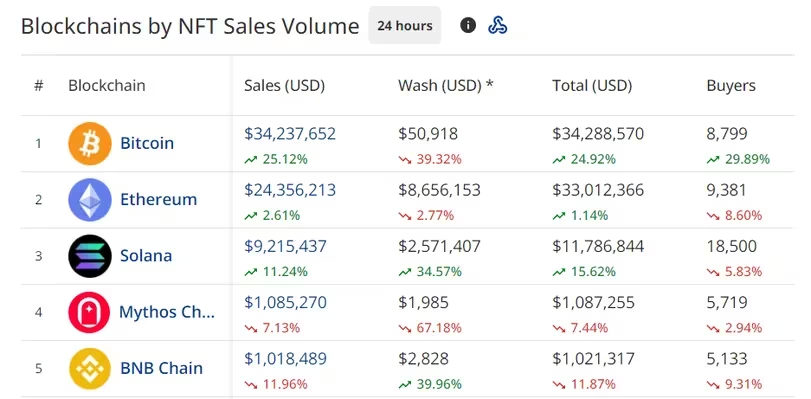This screenshot has height=399, width=811.
Task: Sort table by Sales (USD) column
Action: (284, 85)
